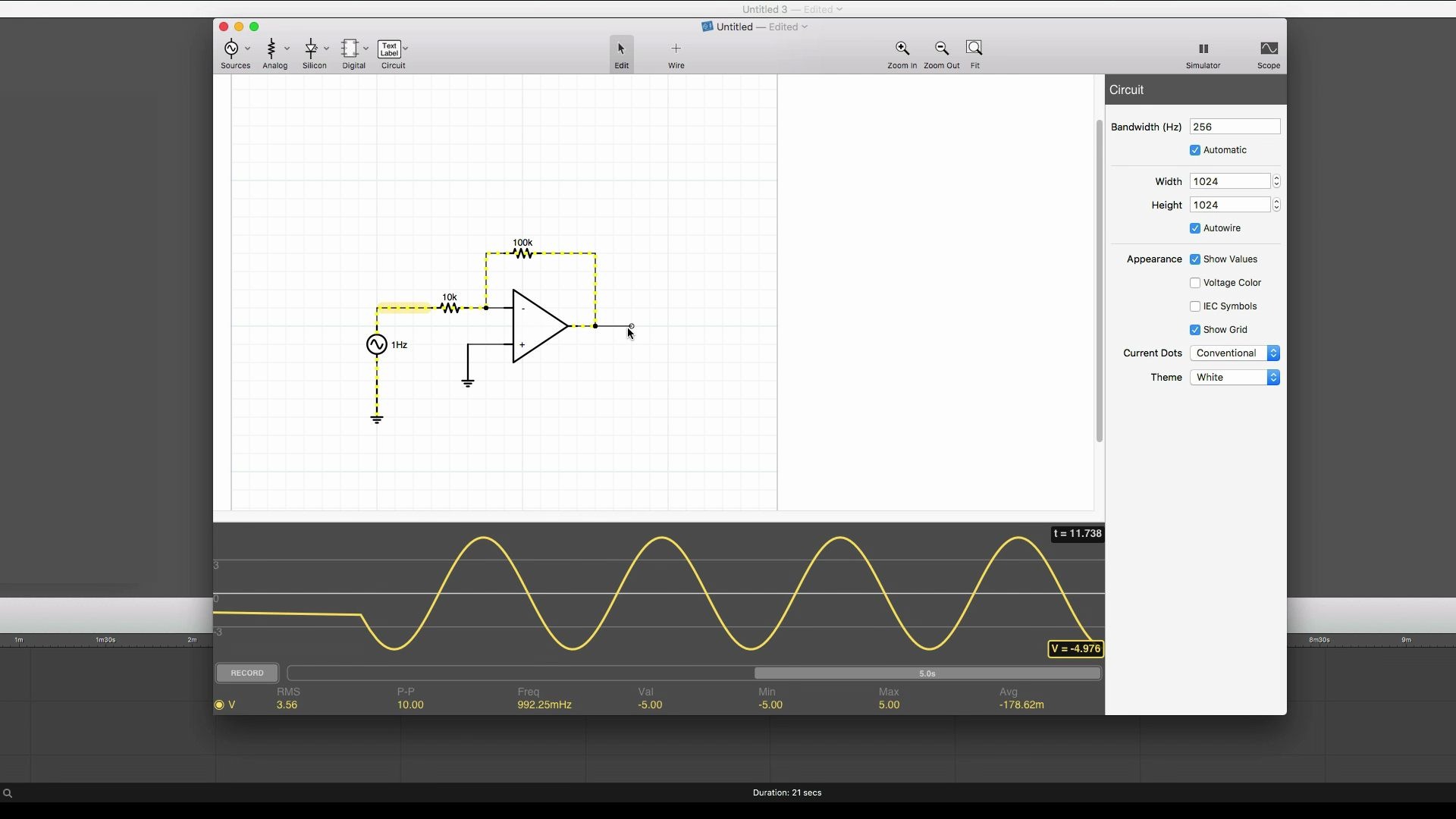Click the Width input field

pyautogui.click(x=1231, y=181)
